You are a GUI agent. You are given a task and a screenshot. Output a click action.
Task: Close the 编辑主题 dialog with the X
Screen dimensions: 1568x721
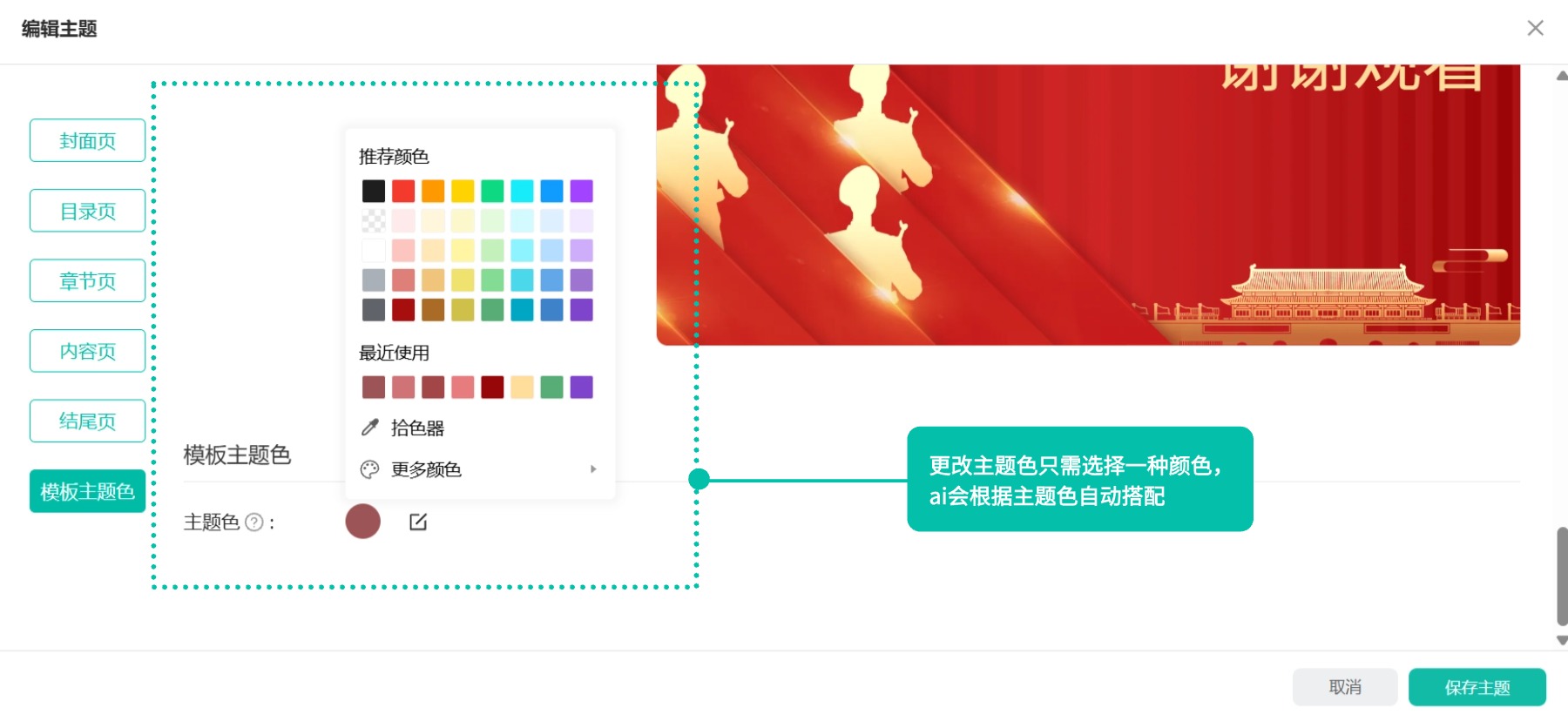point(1535,28)
